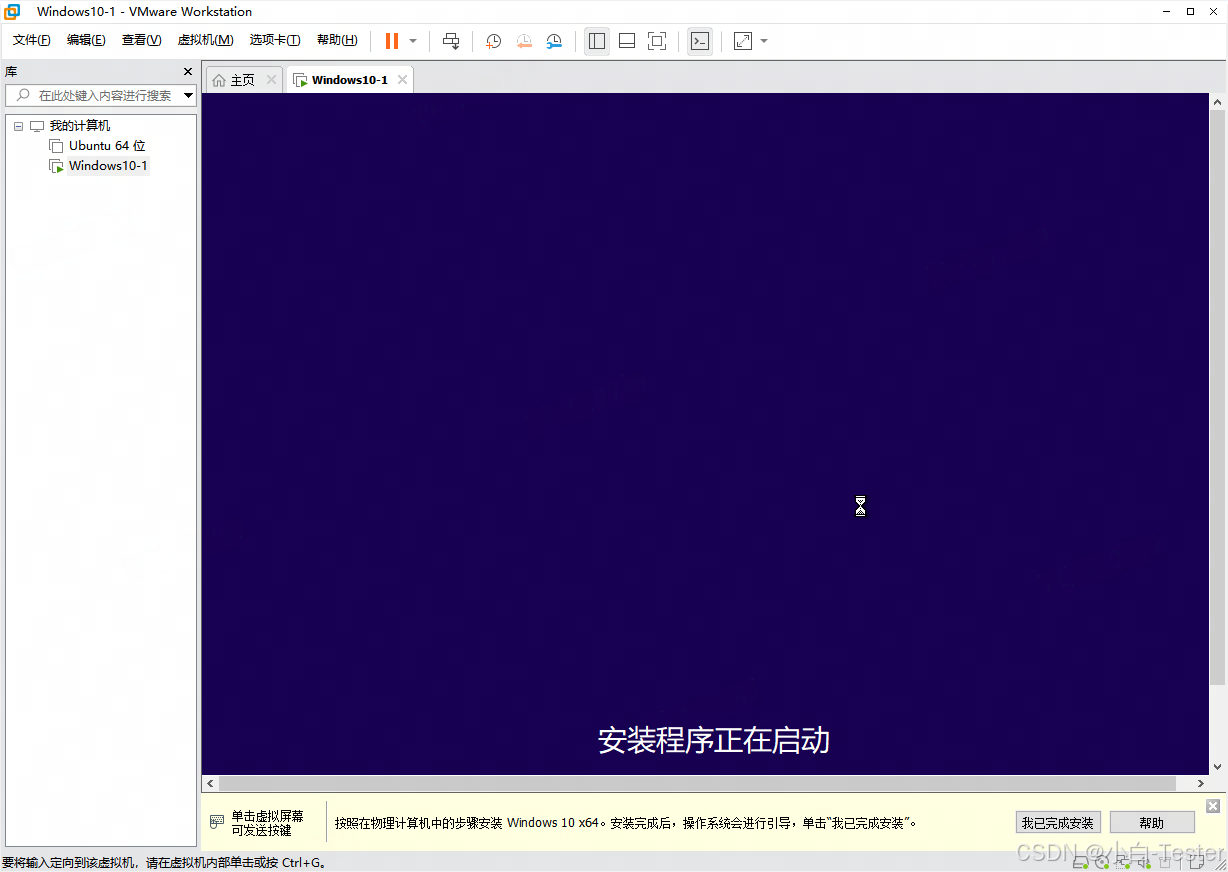This screenshot has width=1228, height=872.
Task: Click the orange Pause virtual machine button
Action: (392, 41)
